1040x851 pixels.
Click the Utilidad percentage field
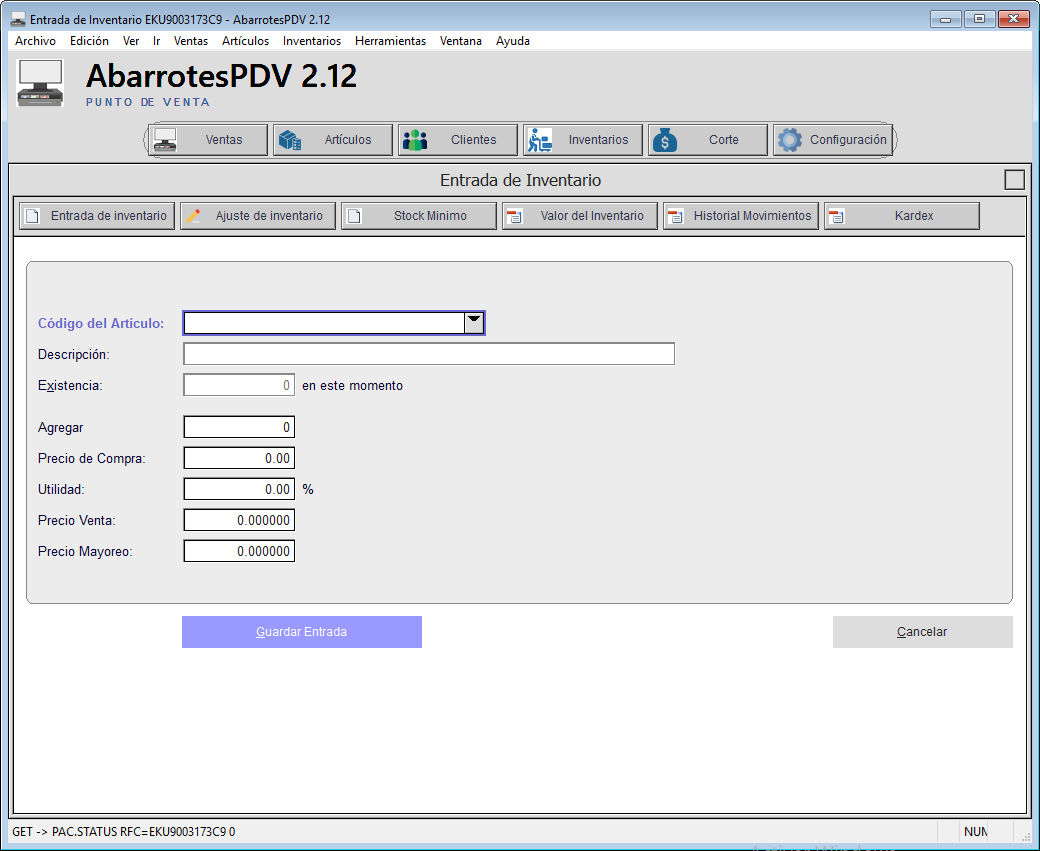coord(239,490)
